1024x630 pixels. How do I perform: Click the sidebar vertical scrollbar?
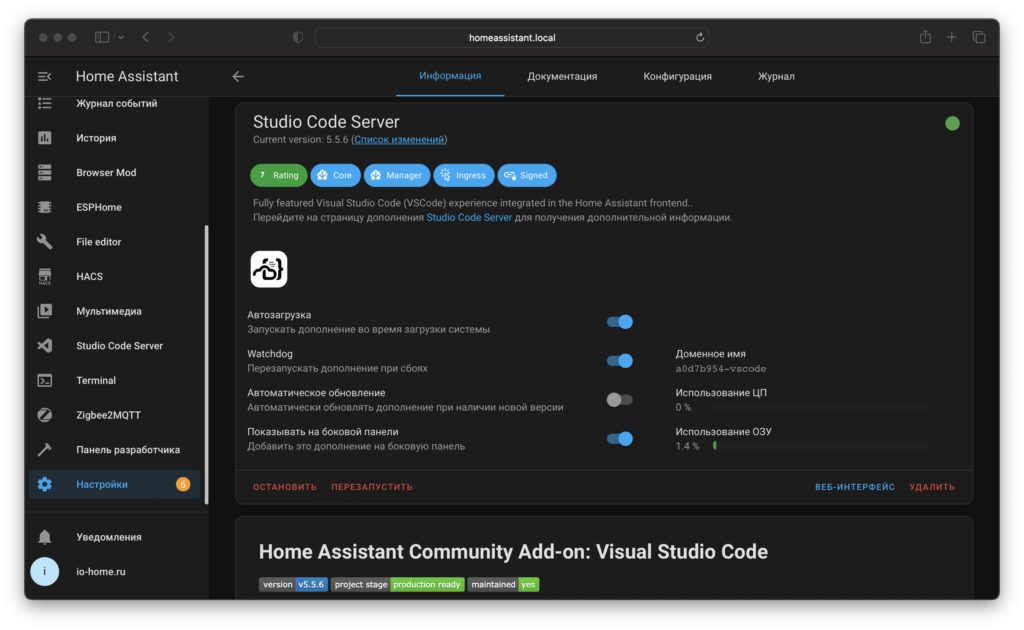[x=206, y=364]
